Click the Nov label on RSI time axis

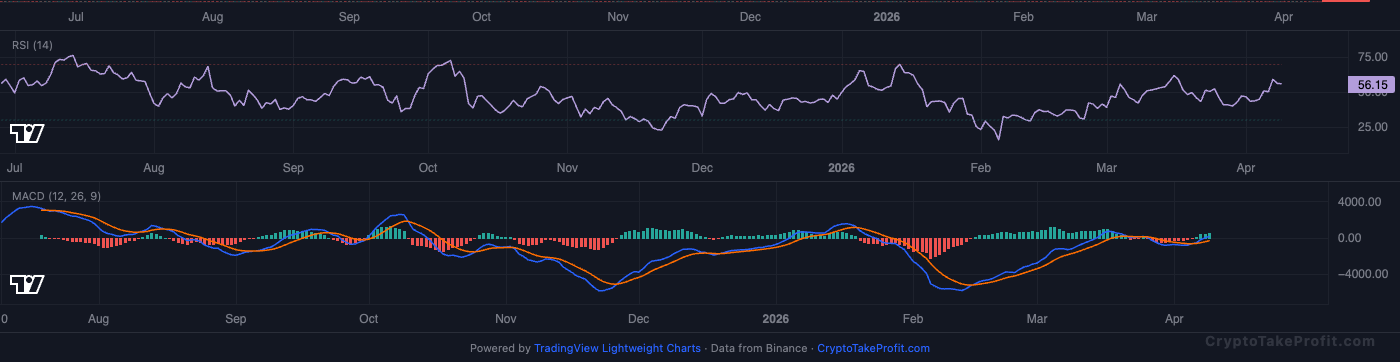click(568, 168)
